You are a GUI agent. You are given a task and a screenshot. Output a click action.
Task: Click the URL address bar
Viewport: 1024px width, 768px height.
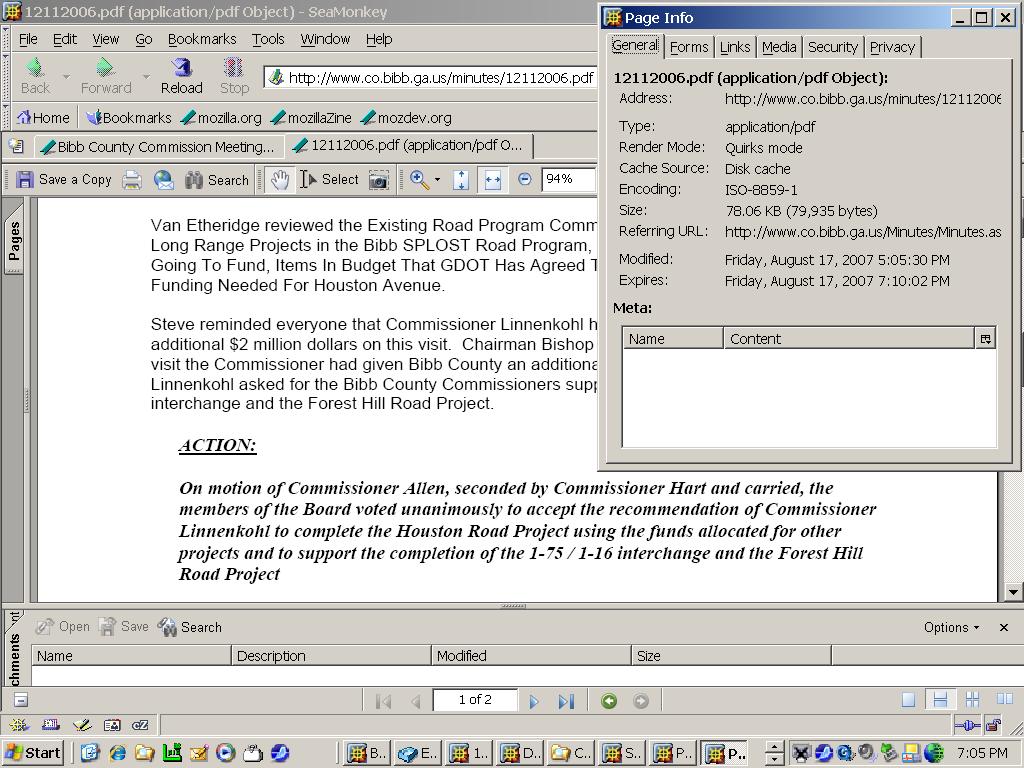(431, 78)
